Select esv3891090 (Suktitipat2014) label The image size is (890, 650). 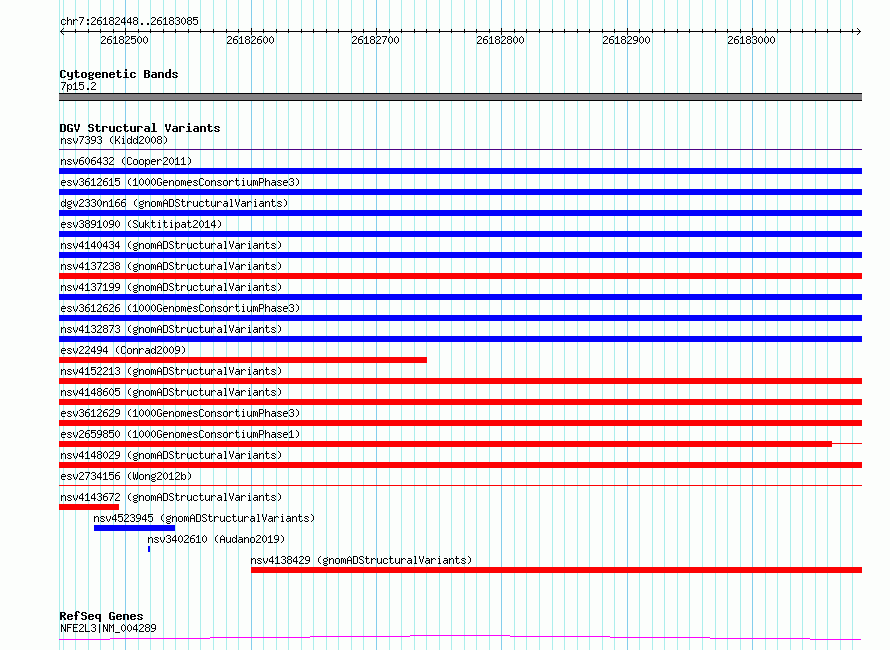click(x=141, y=224)
